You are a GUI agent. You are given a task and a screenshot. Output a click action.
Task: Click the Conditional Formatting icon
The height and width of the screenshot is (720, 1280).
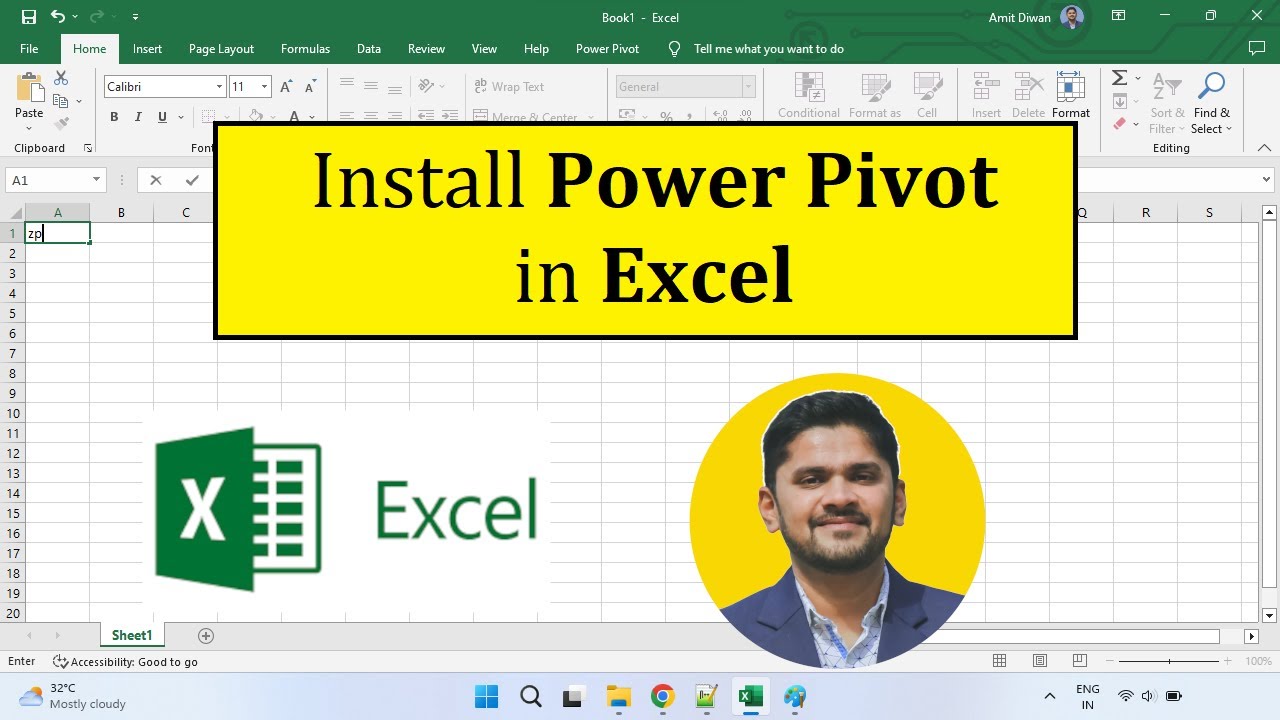point(808,88)
